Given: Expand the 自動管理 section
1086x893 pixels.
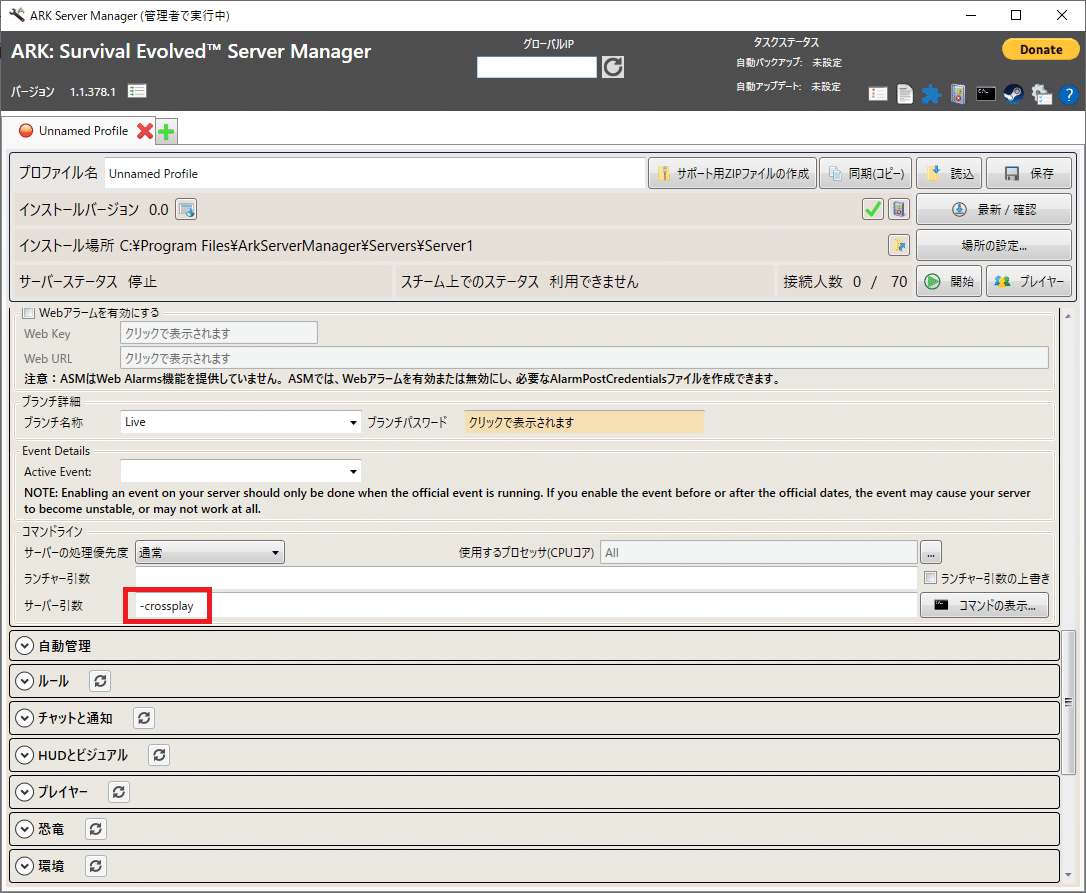Looking at the screenshot, I should 25,646.
